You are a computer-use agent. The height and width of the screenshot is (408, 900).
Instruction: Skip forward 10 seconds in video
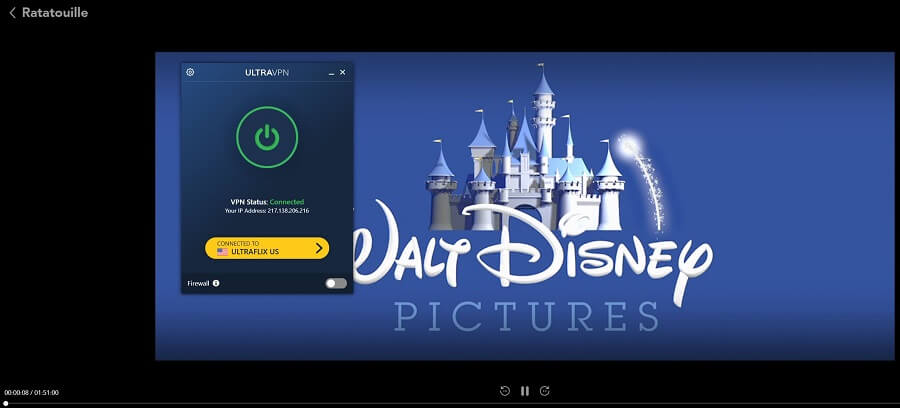tap(545, 391)
